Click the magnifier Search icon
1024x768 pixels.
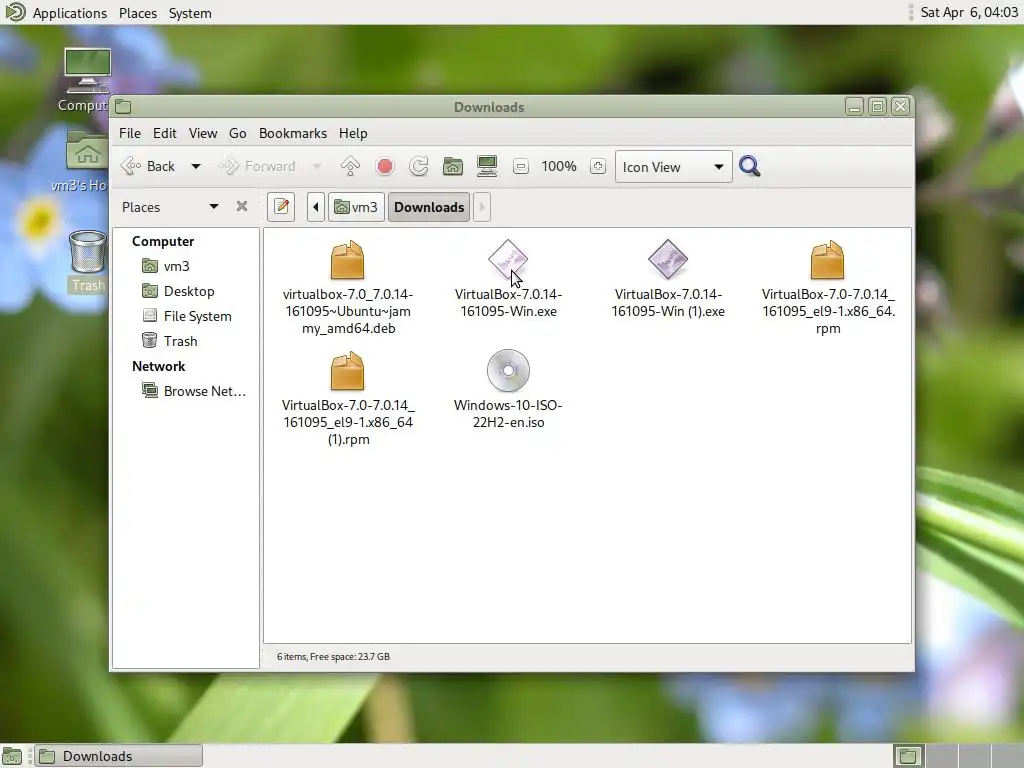750,167
